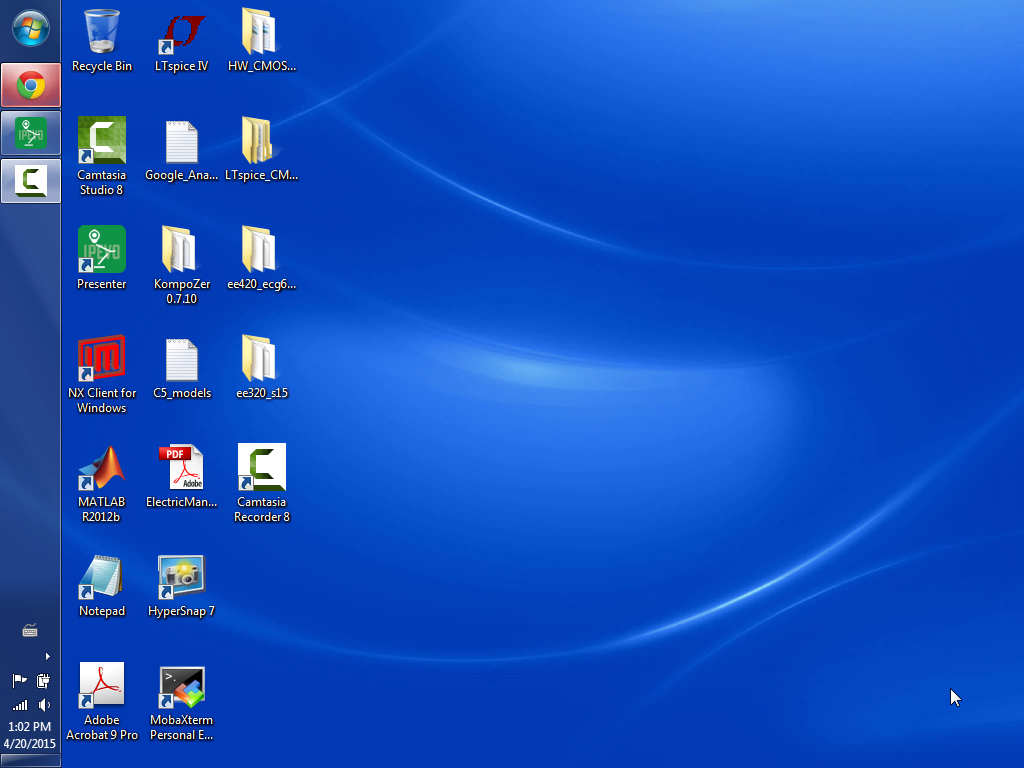Click the volume speaker tray icon
Image resolution: width=1024 pixels, height=768 pixels.
(x=44, y=705)
